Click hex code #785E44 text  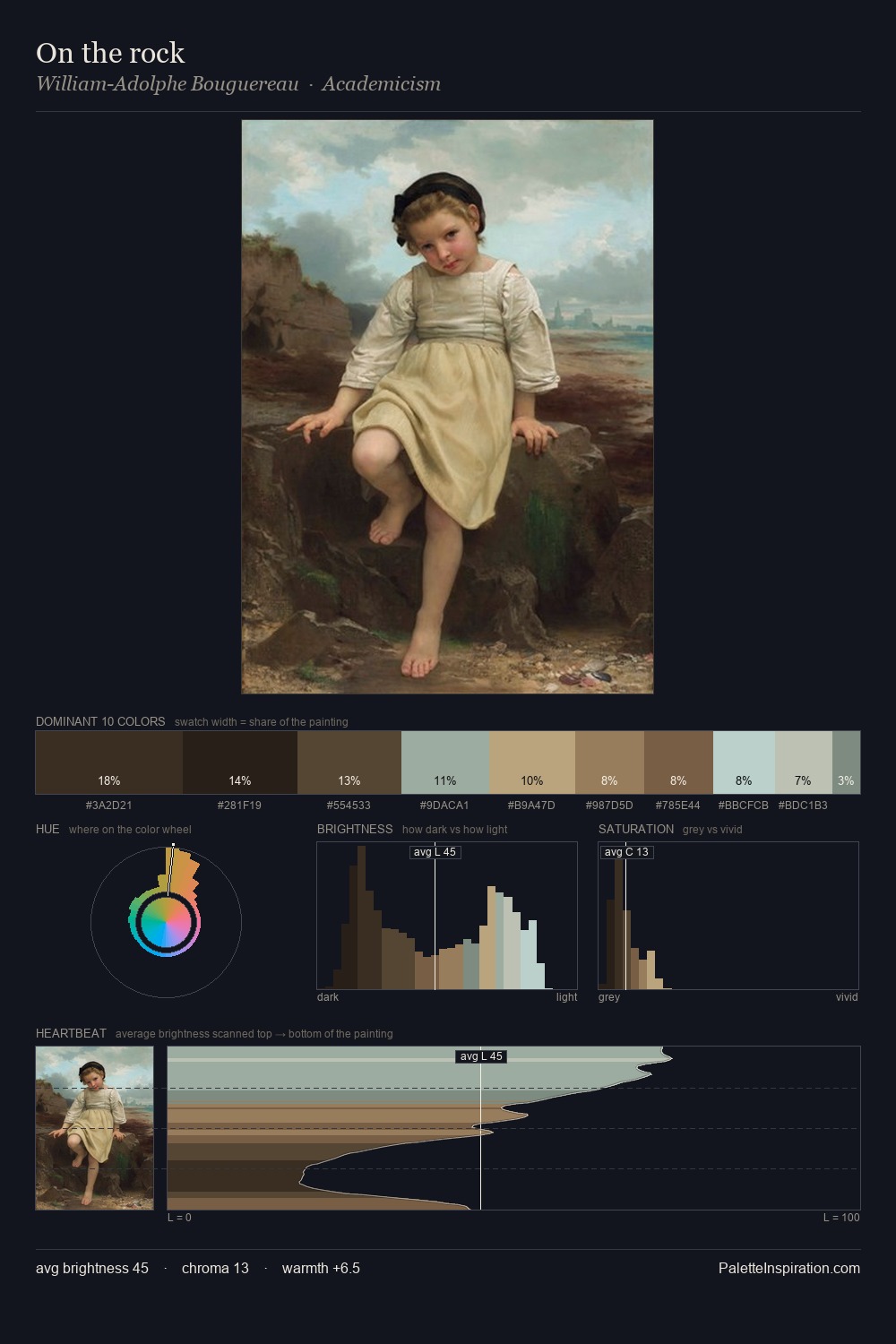point(678,806)
